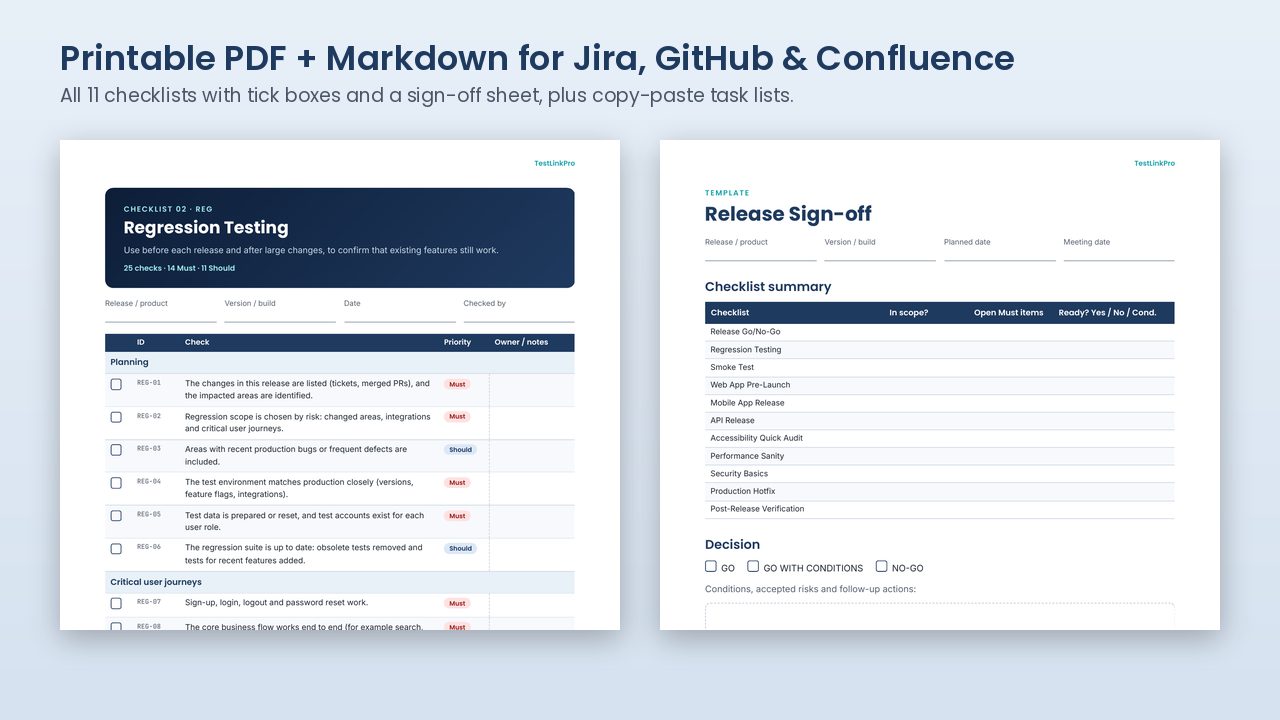Select the Meeting date field on Release Sign-off
The width and height of the screenshot is (1280, 720).
(x=1119, y=249)
